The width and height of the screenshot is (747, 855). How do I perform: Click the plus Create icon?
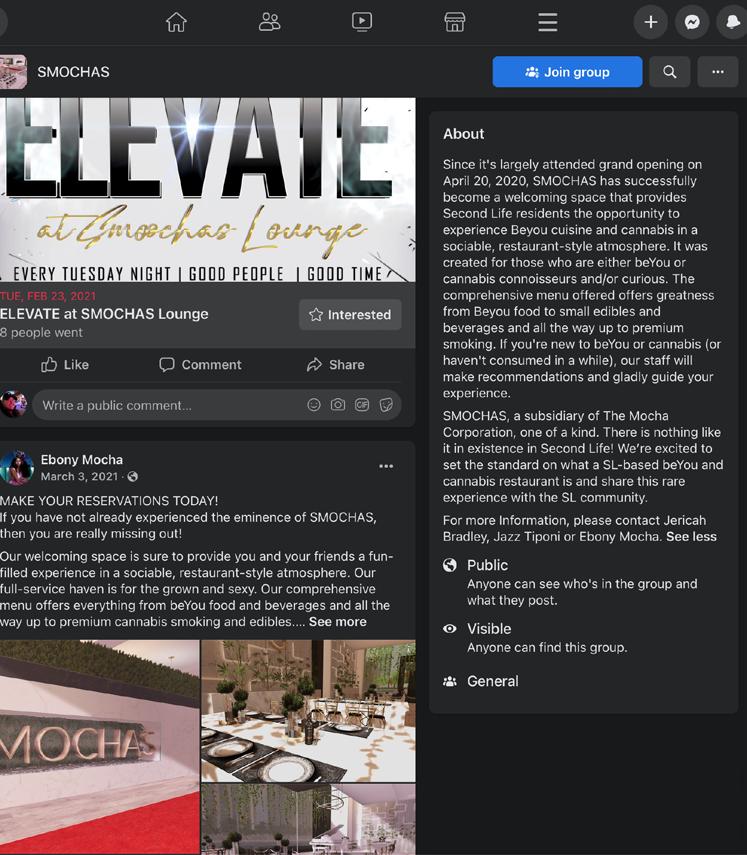pyautogui.click(x=650, y=22)
